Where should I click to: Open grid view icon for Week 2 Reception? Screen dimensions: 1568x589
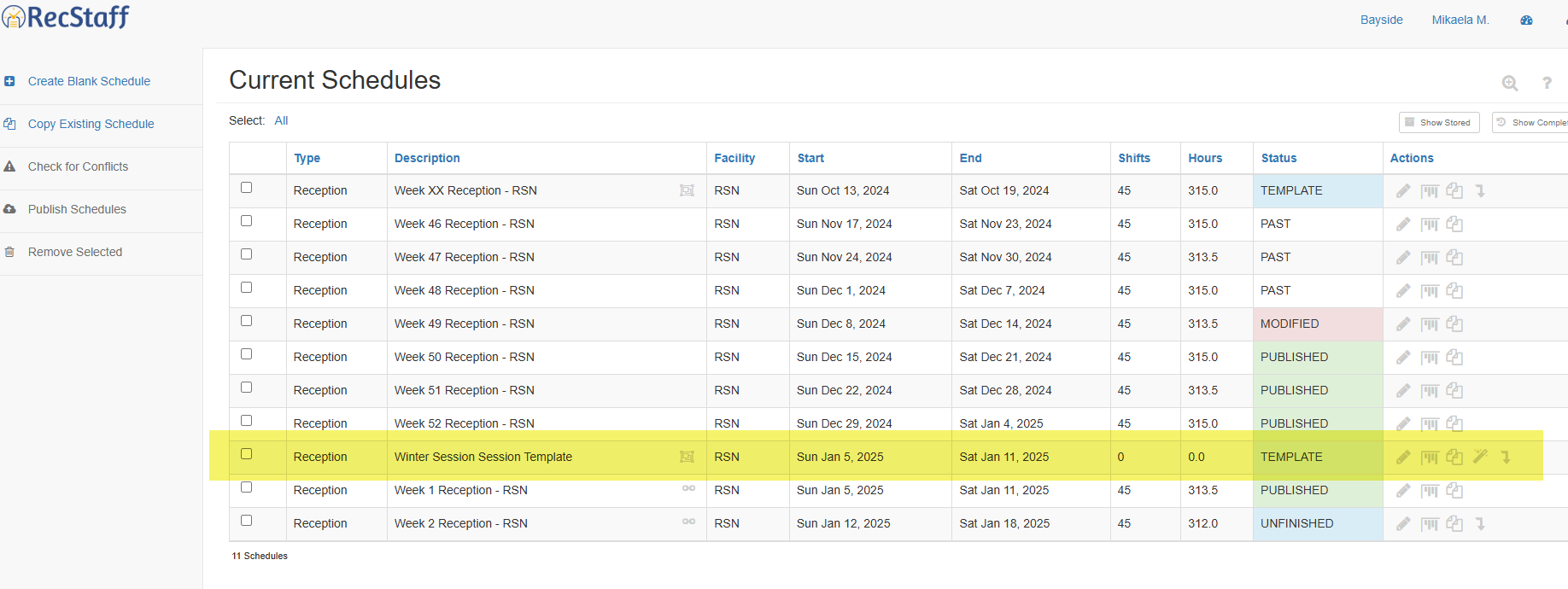click(x=1430, y=524)
